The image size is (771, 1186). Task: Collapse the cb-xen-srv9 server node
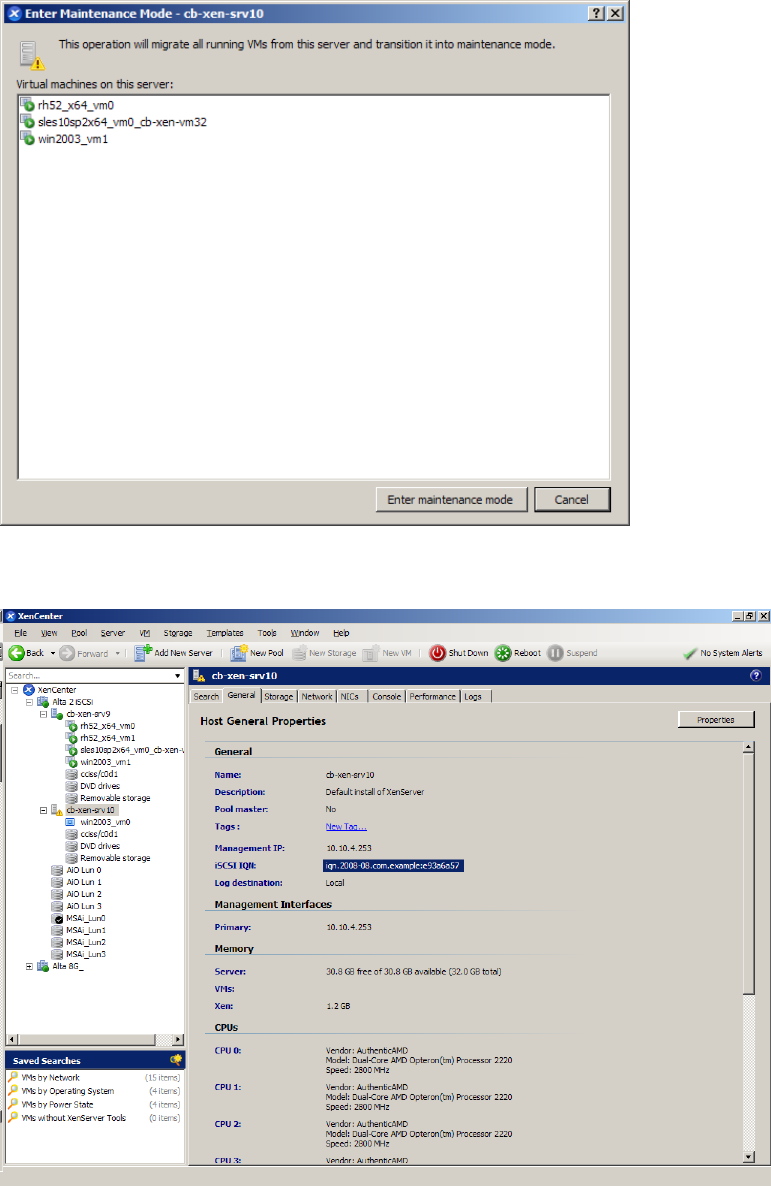43,714
